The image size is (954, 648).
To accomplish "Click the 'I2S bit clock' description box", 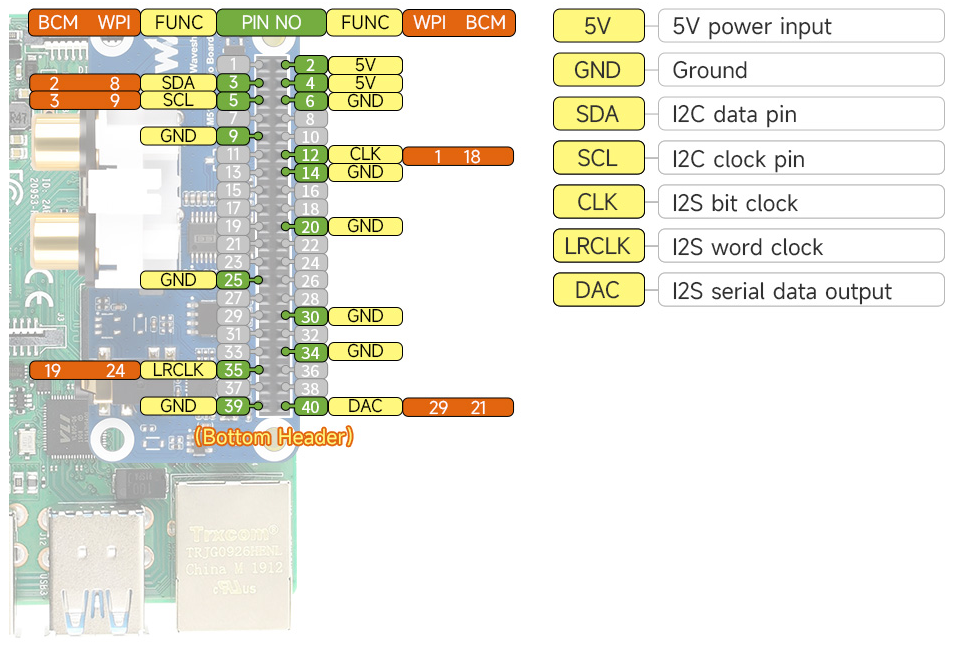I will click(800, 202).
